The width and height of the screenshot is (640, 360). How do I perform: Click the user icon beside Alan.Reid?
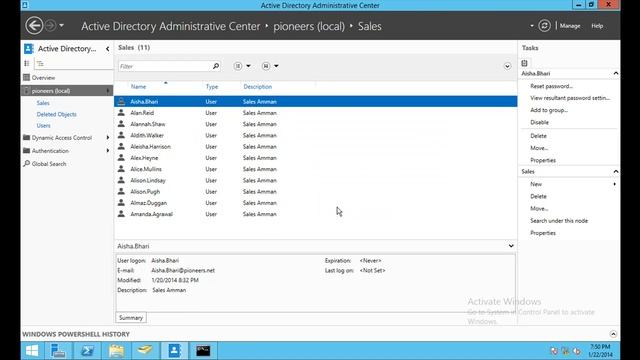(x=121, y=112)
